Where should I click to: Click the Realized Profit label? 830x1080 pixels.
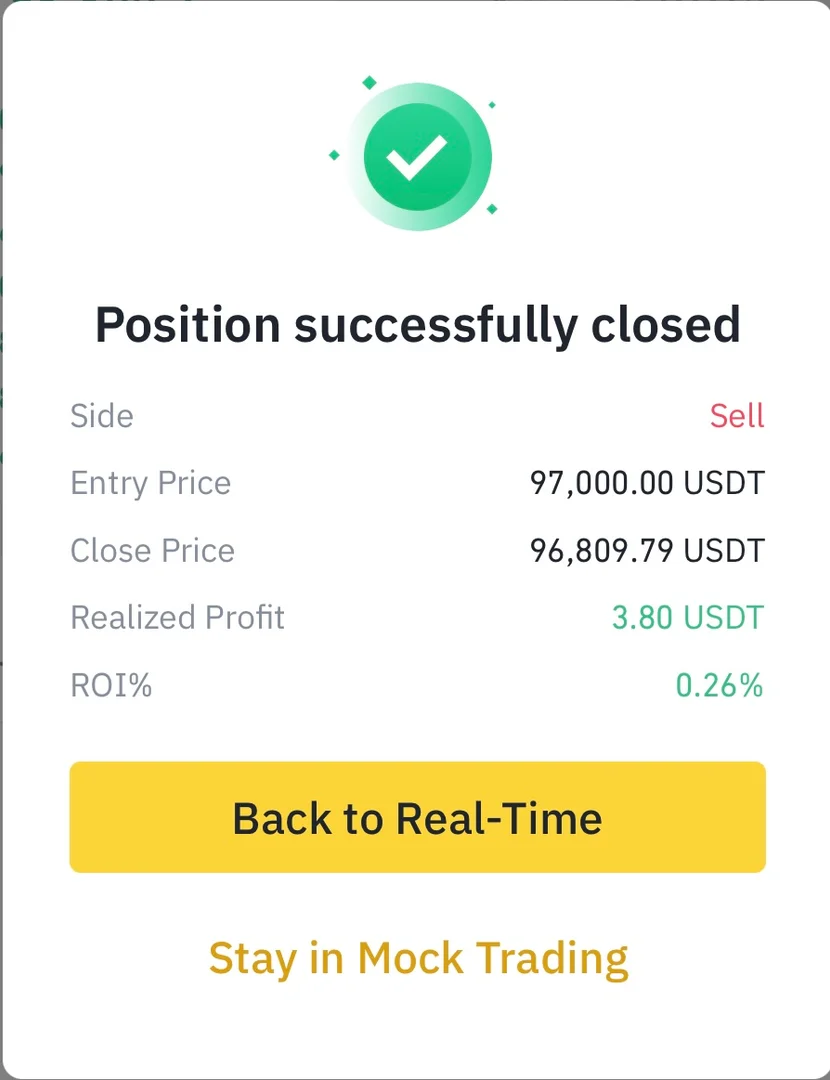tap(177, 617)
